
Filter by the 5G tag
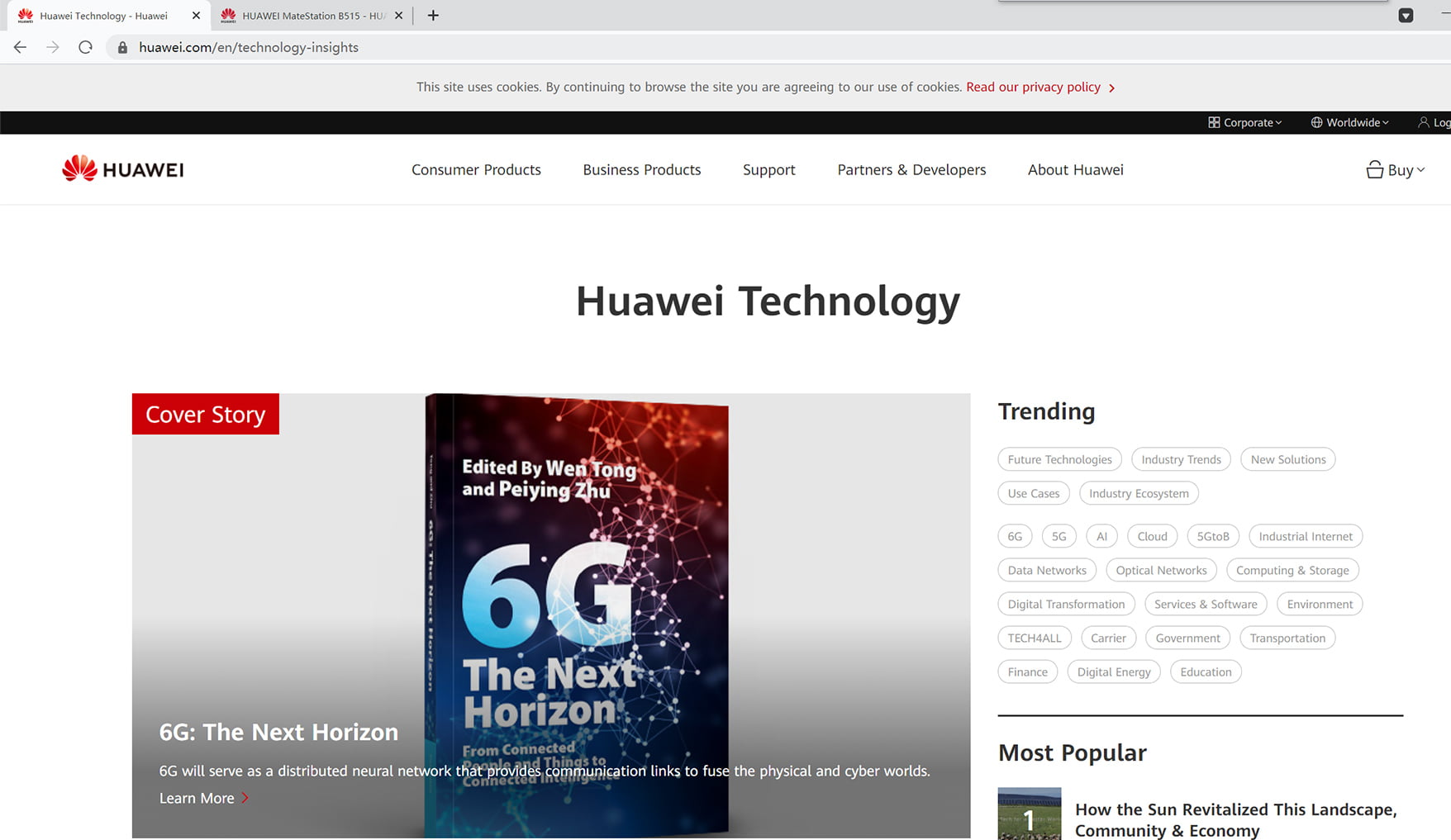coord(1059,536)
